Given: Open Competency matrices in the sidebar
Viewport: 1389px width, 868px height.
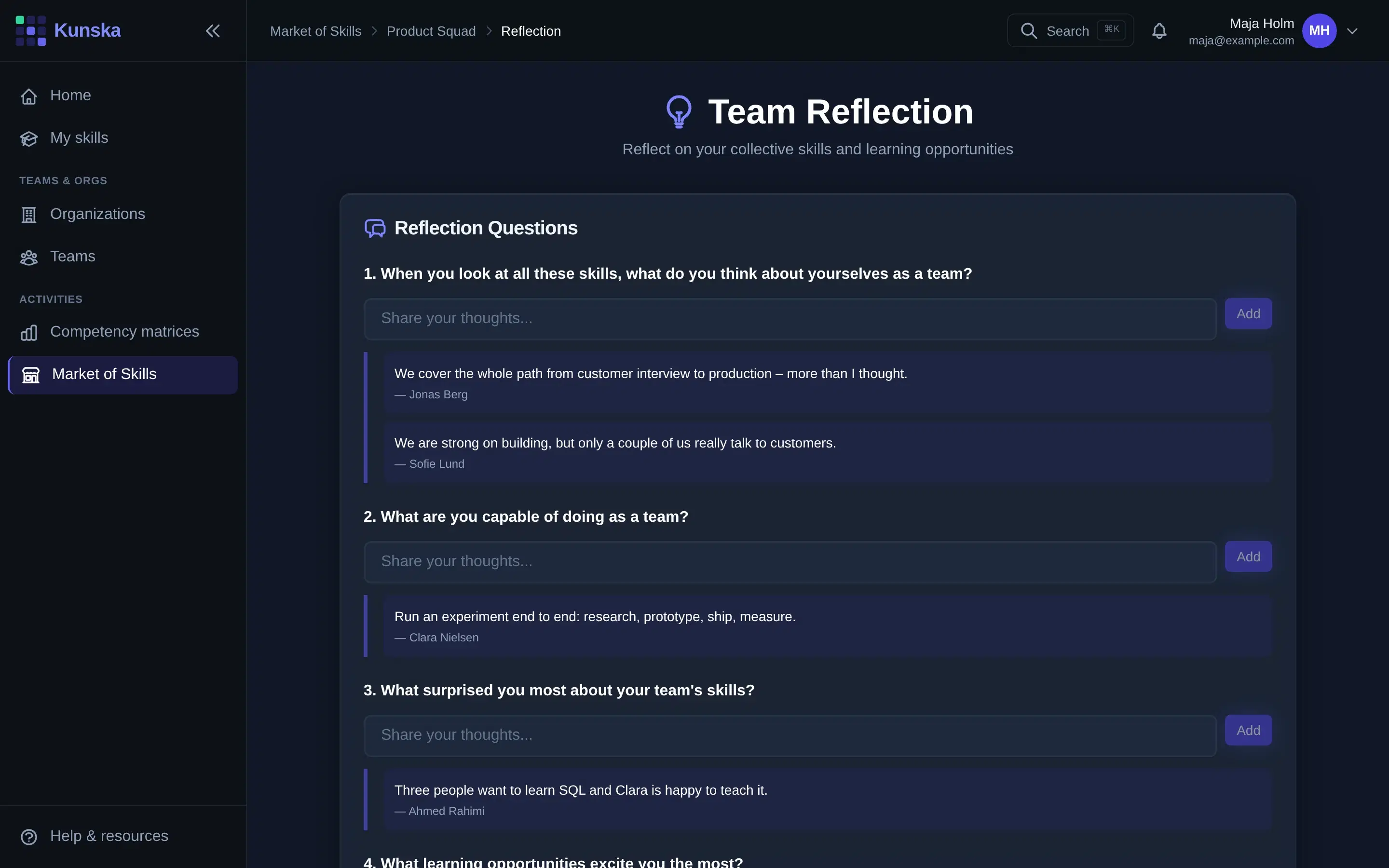Looking at the screenshot, I should pos(123,332).
